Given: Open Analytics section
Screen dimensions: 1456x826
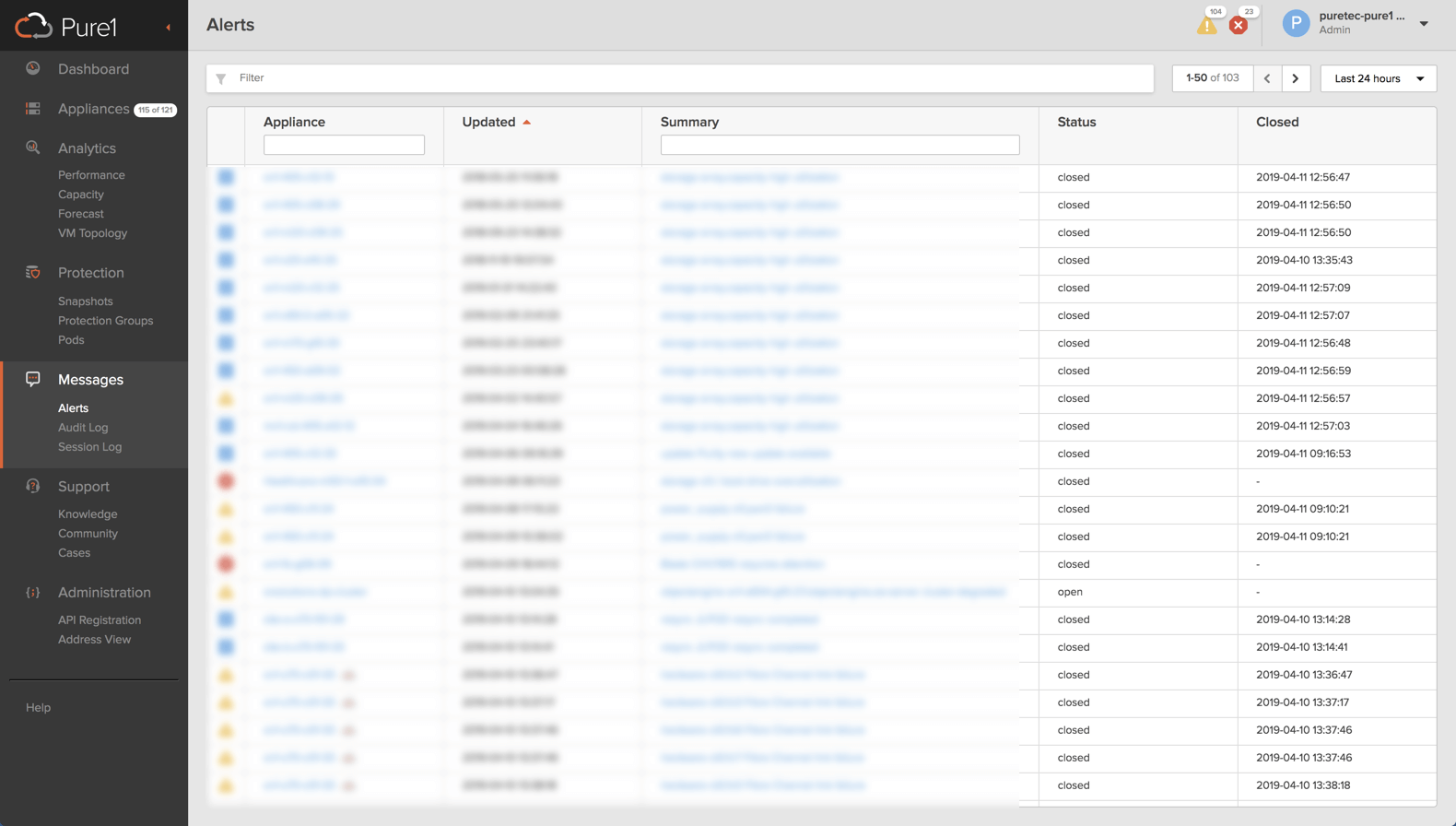Looking at the screenshot, I should click(x=87, y=148).
